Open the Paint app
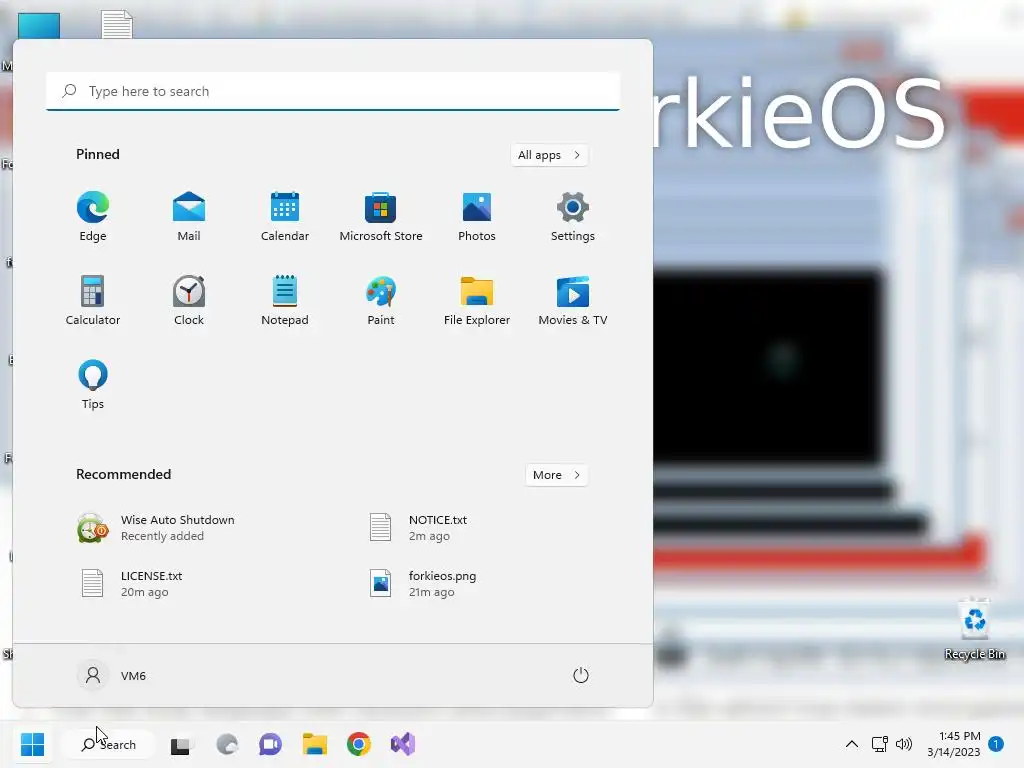Viewport: 1024px width, 768px height. coord(381,300)
